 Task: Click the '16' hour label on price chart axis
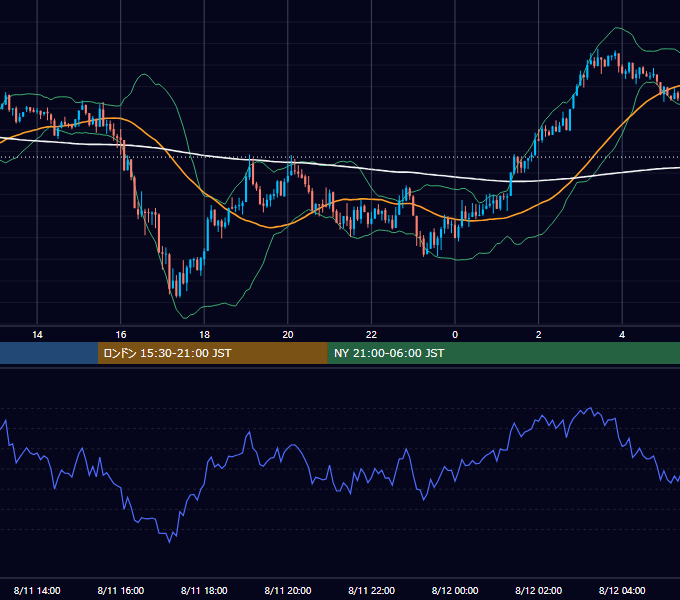pyautogui.click(x=121, y=335)
